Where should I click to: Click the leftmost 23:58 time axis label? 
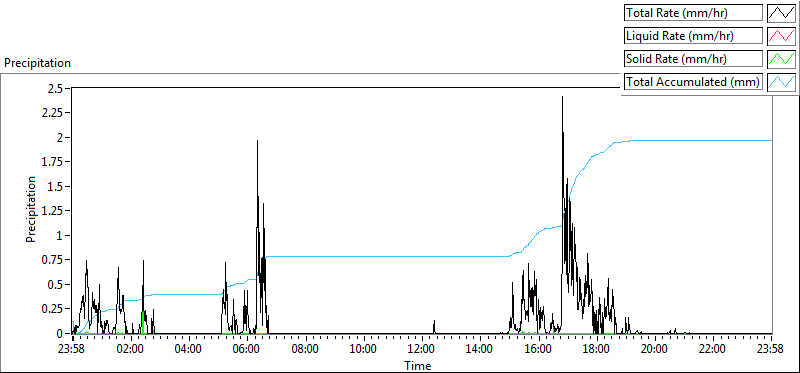pos(72,349)
